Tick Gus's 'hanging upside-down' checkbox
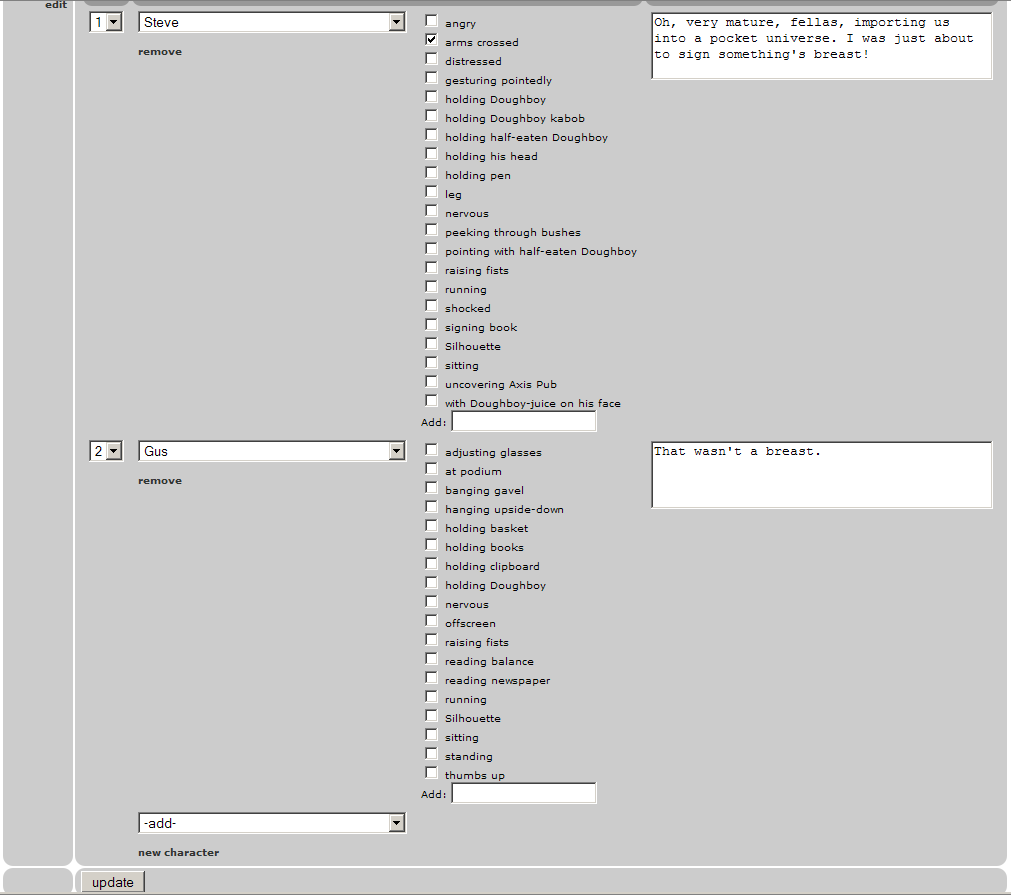This screenshot has height=895, width=1011. click(431, 507)
